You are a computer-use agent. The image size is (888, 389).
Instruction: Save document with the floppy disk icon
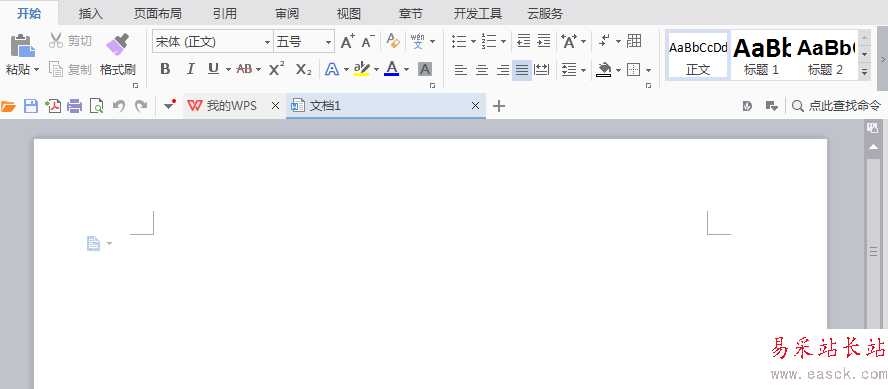point(31,106)
